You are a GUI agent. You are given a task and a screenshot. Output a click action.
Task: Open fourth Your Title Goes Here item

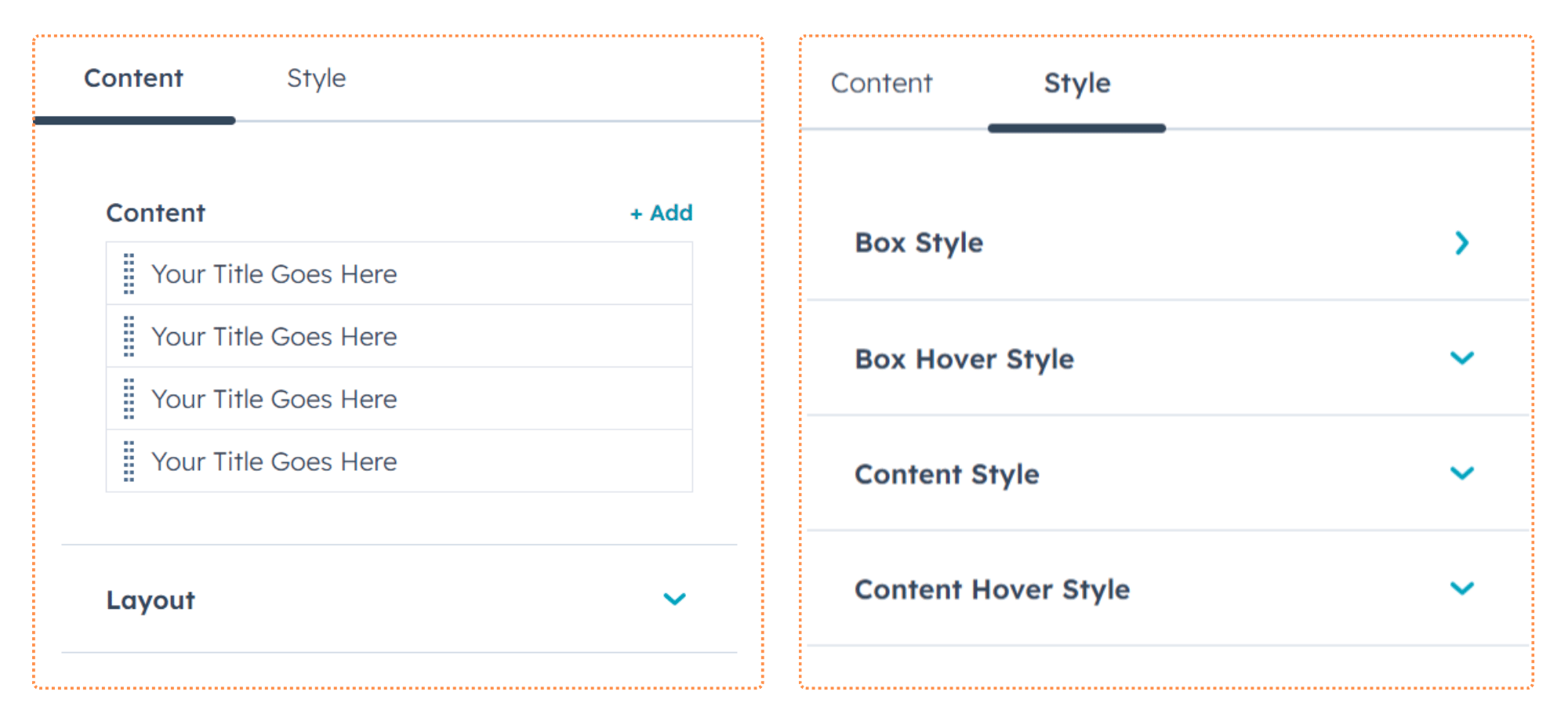click(x=274, y=462)
